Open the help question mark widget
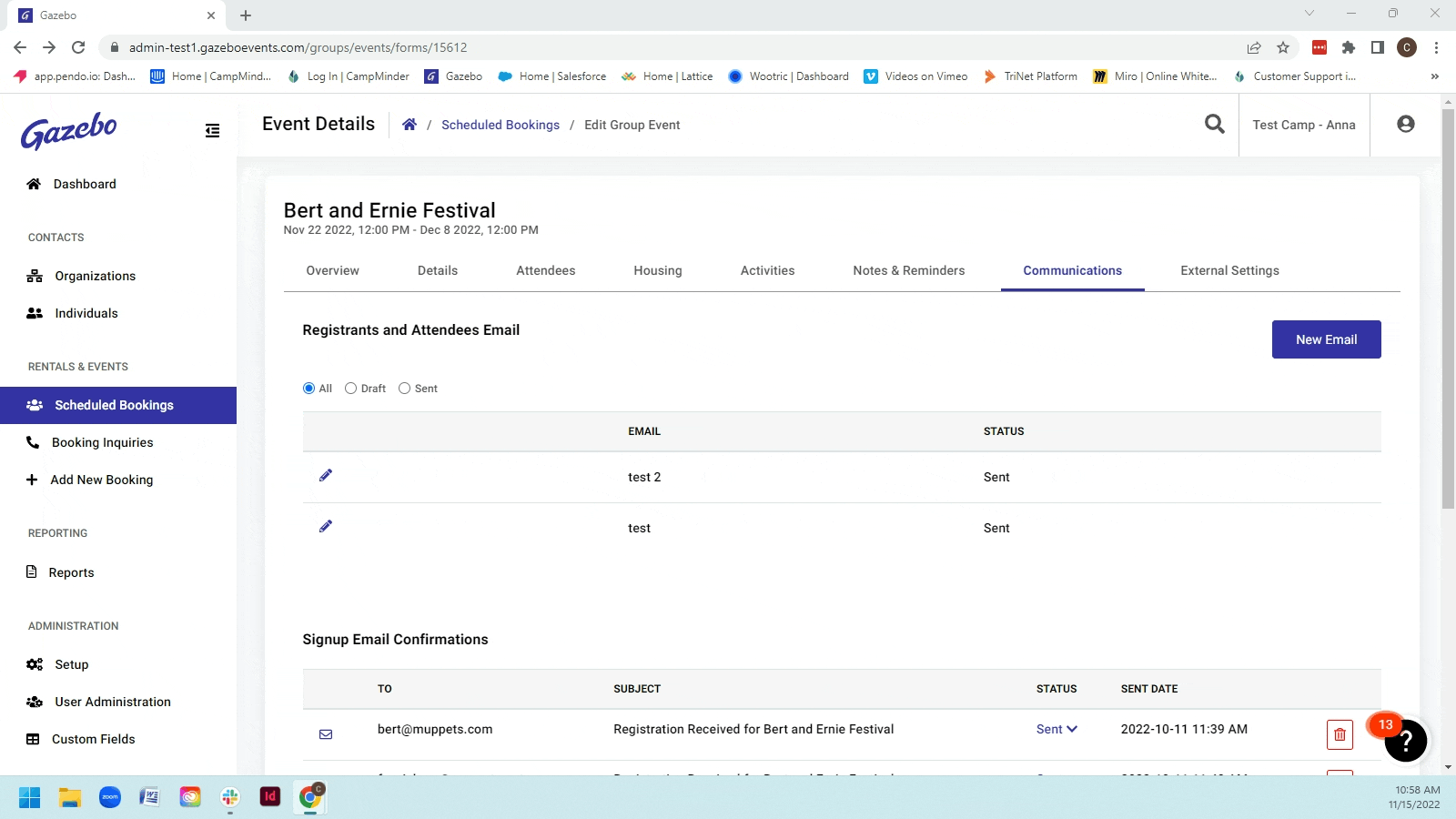Screen dimensions: 1456x819 tap(1405, 741)
